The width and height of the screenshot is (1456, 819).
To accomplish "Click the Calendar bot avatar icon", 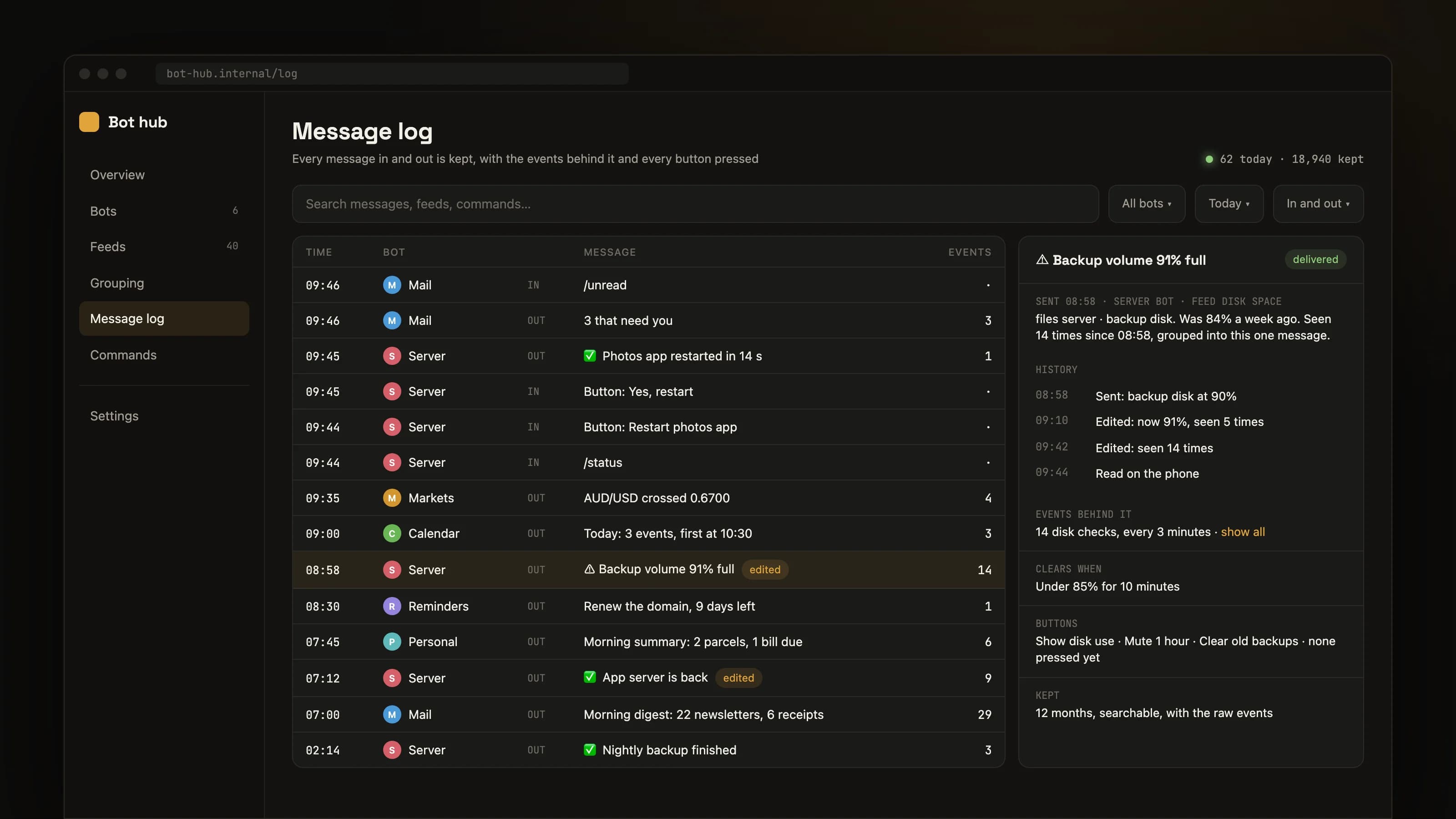I will pyautogui.click(x=392, y=534).
